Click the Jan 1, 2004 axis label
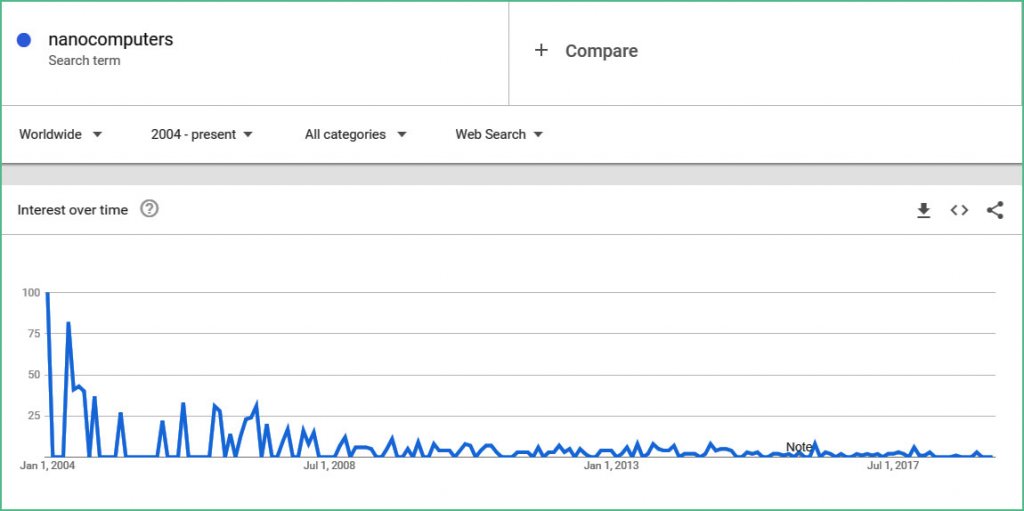Screen dimensions: 1024x511 48,465
